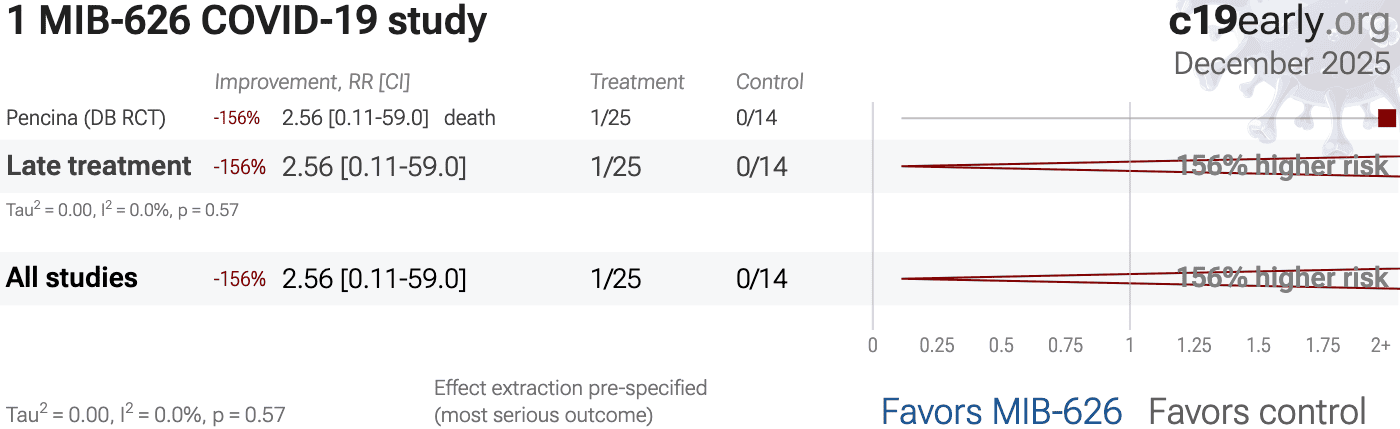Image resolution: width=1400 pixels, height=429 pixels.
Task: Click the title '1 MIB-626 COVID-19 study'
Action: coord(247,22)
